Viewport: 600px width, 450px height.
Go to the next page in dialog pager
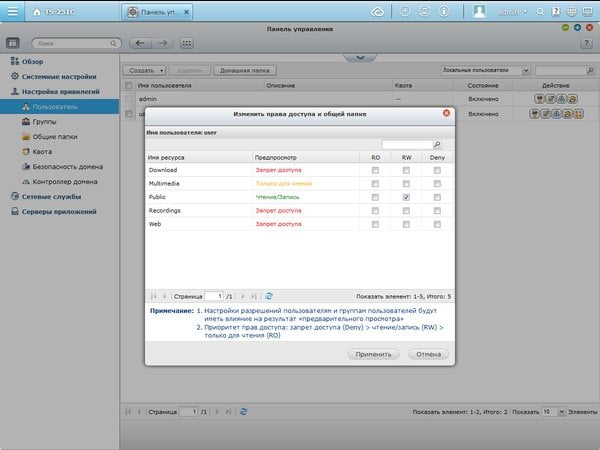pyautogui.click(x=243, y=296)
